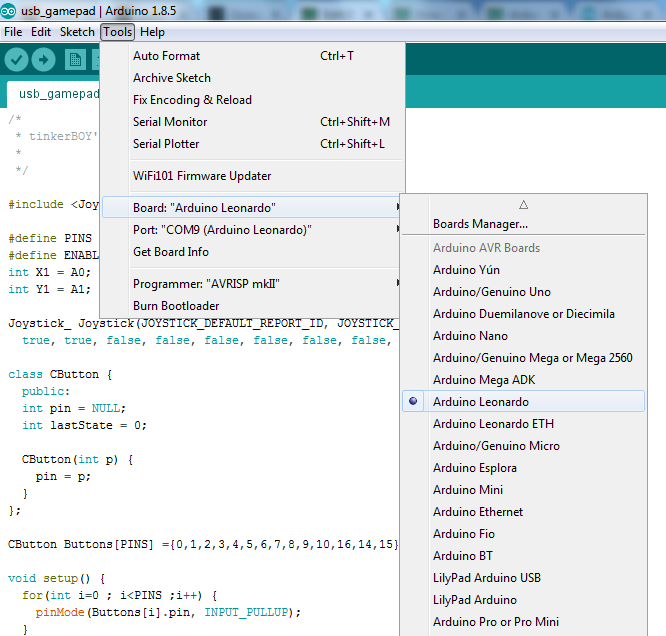The image size is (666, 636).
Task: Select Arduino Pro or Pro Mini board
Action: point(523,622)
